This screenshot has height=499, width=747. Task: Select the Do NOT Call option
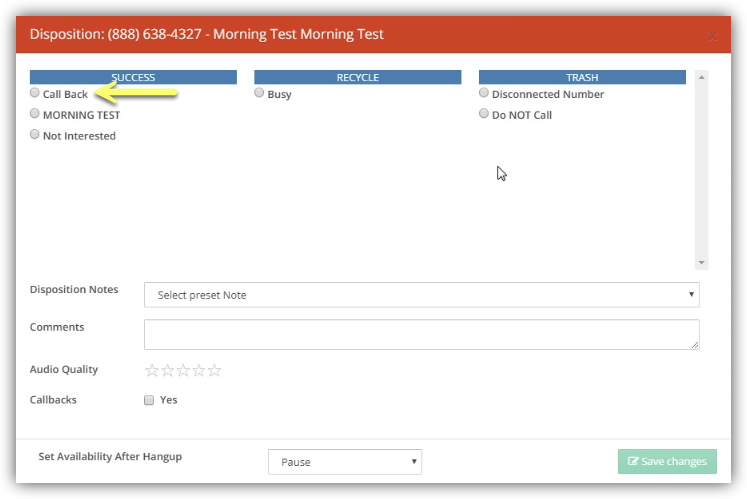click(484, 114)
